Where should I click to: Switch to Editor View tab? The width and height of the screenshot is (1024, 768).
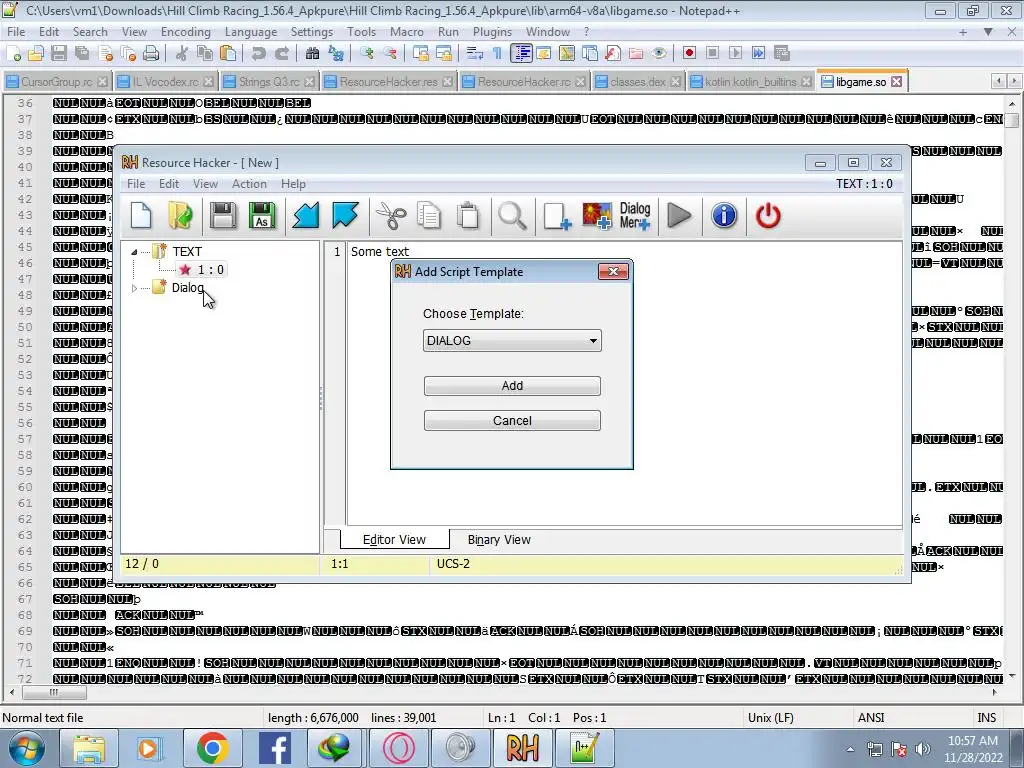[394, 540]
